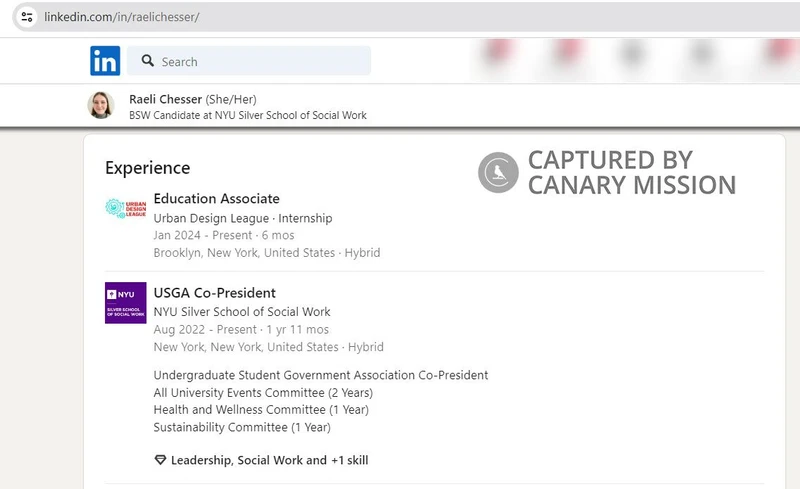
Task: Click the diamond skills icon
Action: click(x=160, y=460)
